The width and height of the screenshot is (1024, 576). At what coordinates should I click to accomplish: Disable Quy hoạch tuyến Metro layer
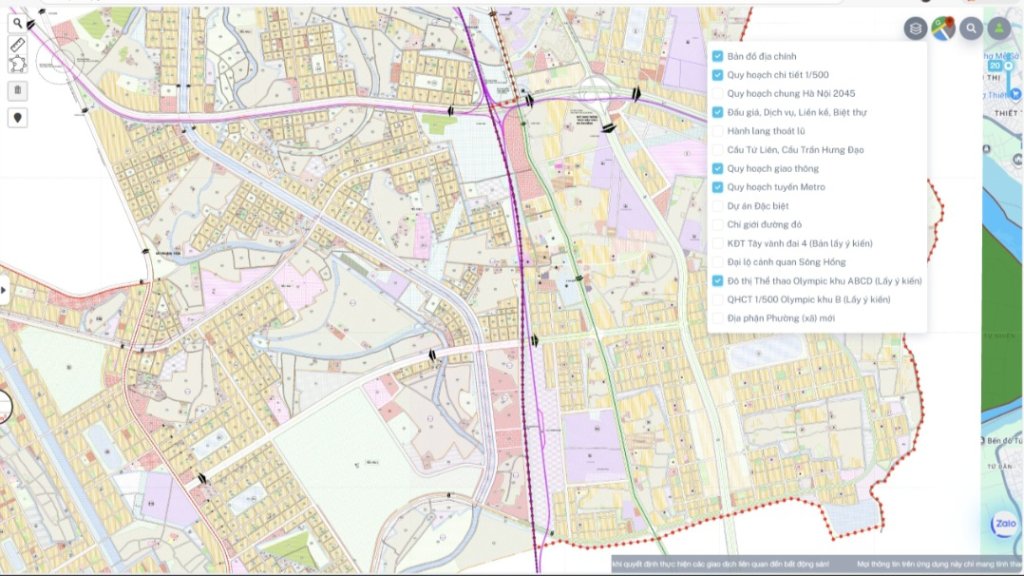click(x=717, y=187)
